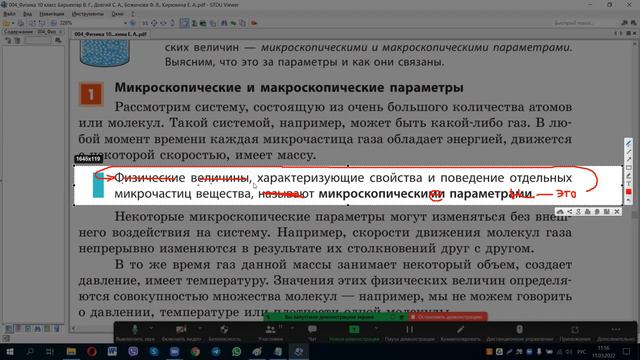Open the Вид menu

(27, 14)
